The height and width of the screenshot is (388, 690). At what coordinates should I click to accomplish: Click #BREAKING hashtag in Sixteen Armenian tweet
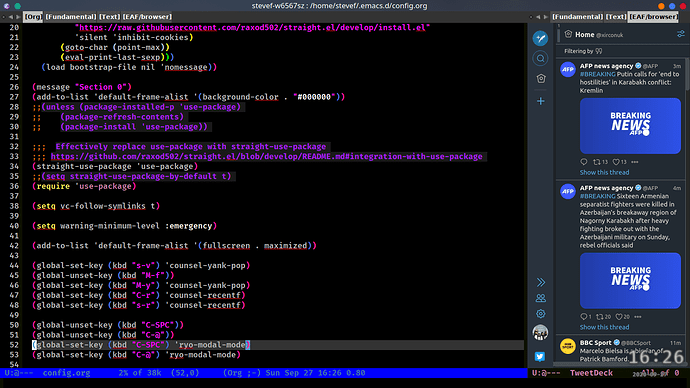point(597,196)
